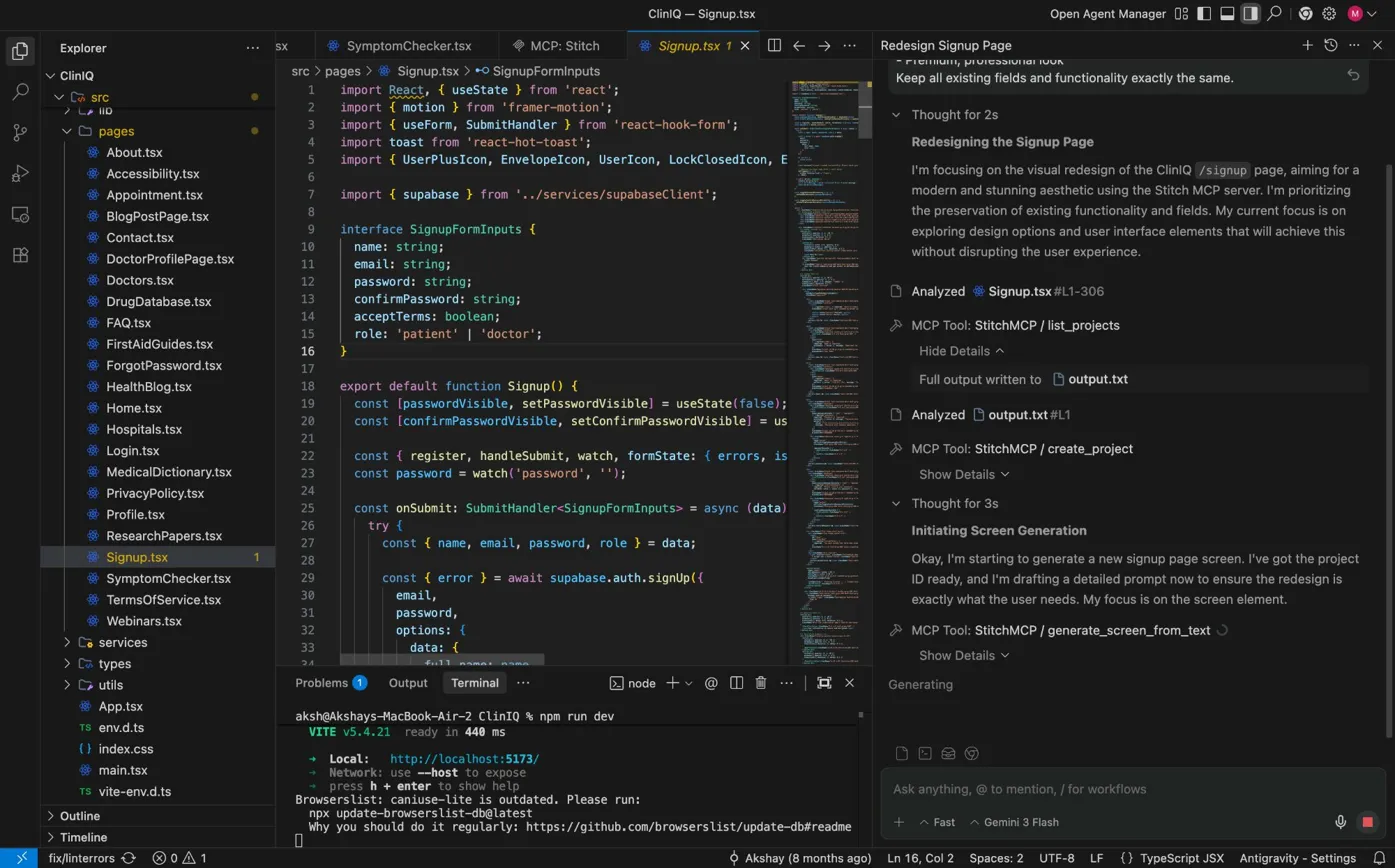Viewport: 1395px width, 868px height.
Task: Open Run and Debug view
Action: point(20,174)
